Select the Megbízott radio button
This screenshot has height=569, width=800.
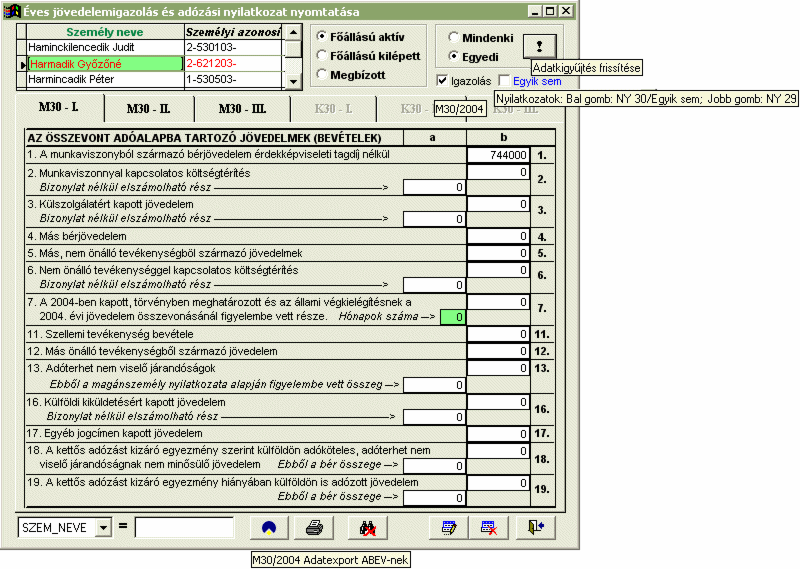(x=321, y=74)
